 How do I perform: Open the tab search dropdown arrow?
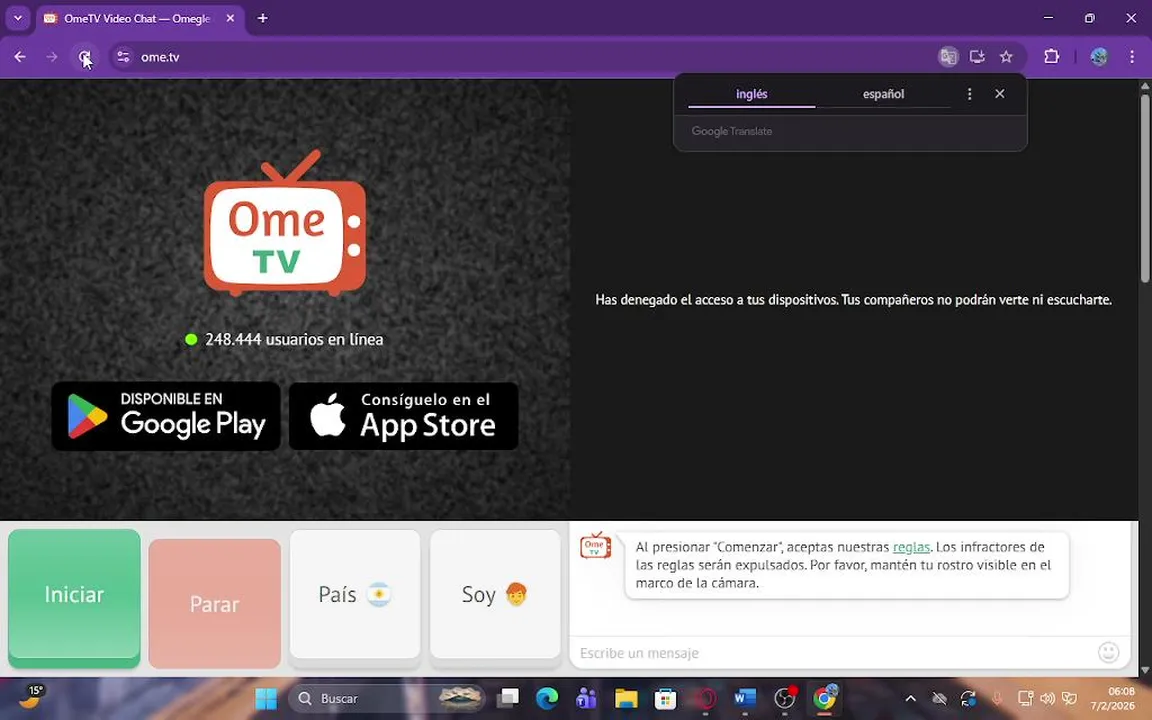pos(18,18)
